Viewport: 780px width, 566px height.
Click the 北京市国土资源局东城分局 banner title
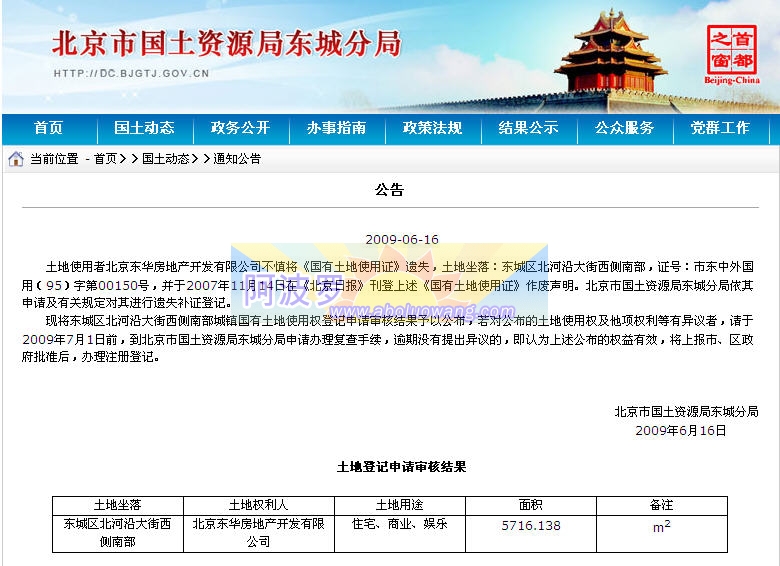[226, 43]
